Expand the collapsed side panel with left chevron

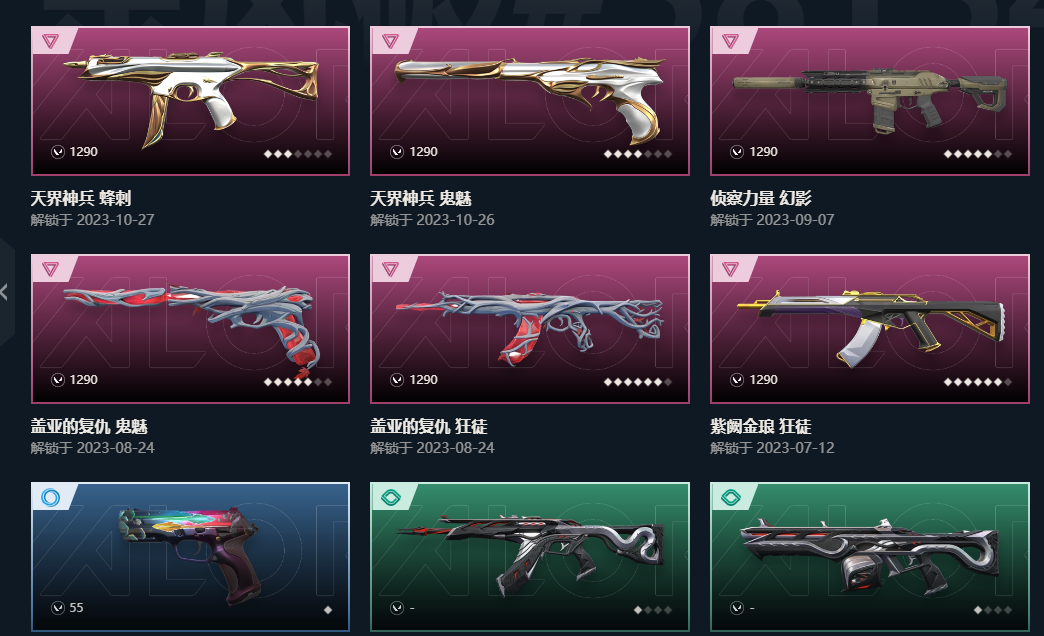point(4,291)
